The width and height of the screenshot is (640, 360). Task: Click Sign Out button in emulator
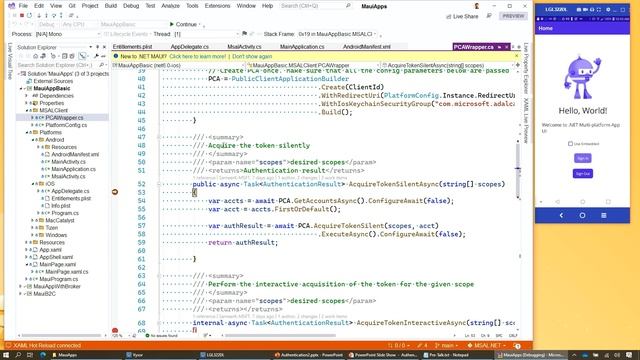(582, 174)
